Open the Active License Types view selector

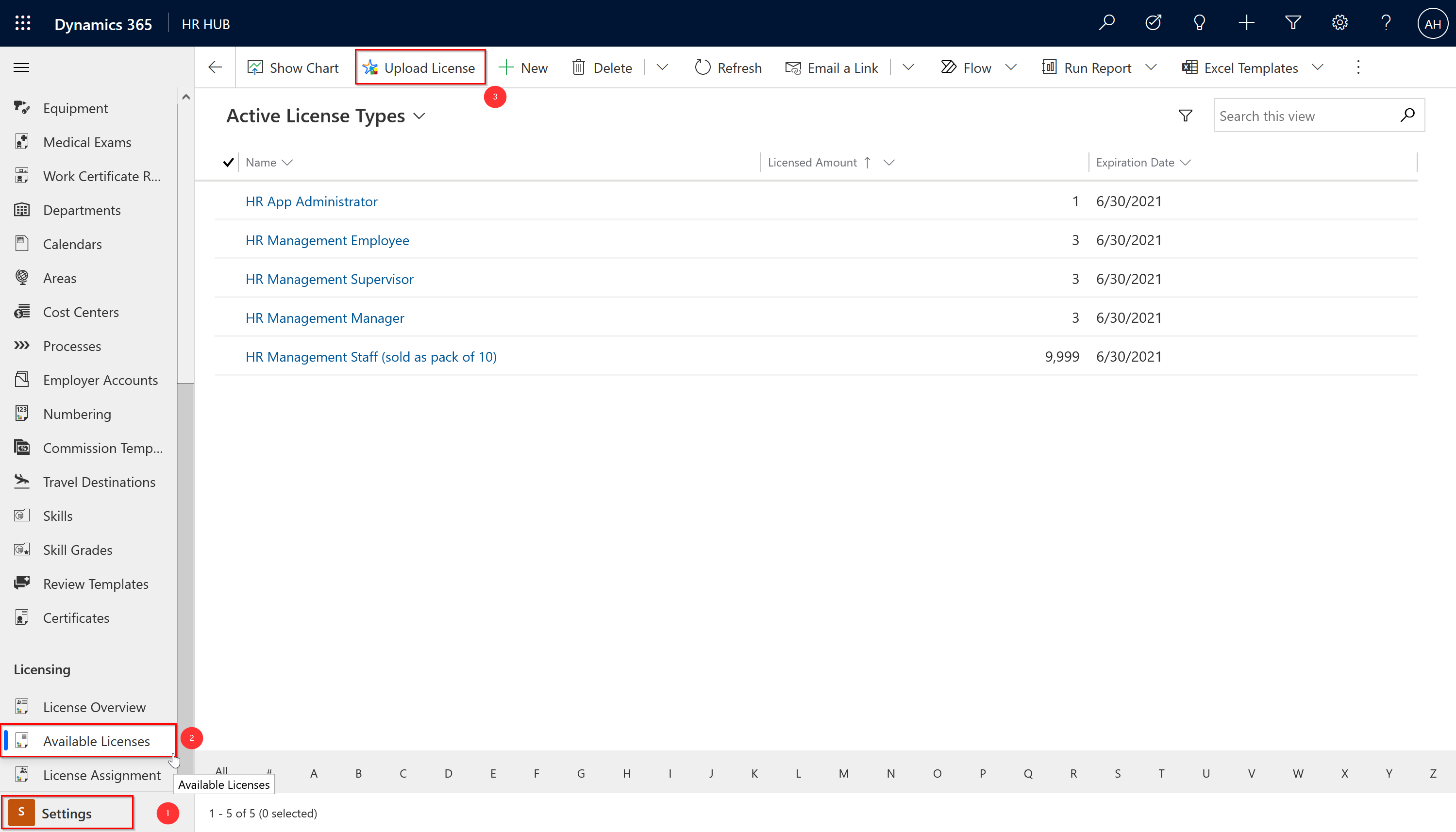(326, 116)
